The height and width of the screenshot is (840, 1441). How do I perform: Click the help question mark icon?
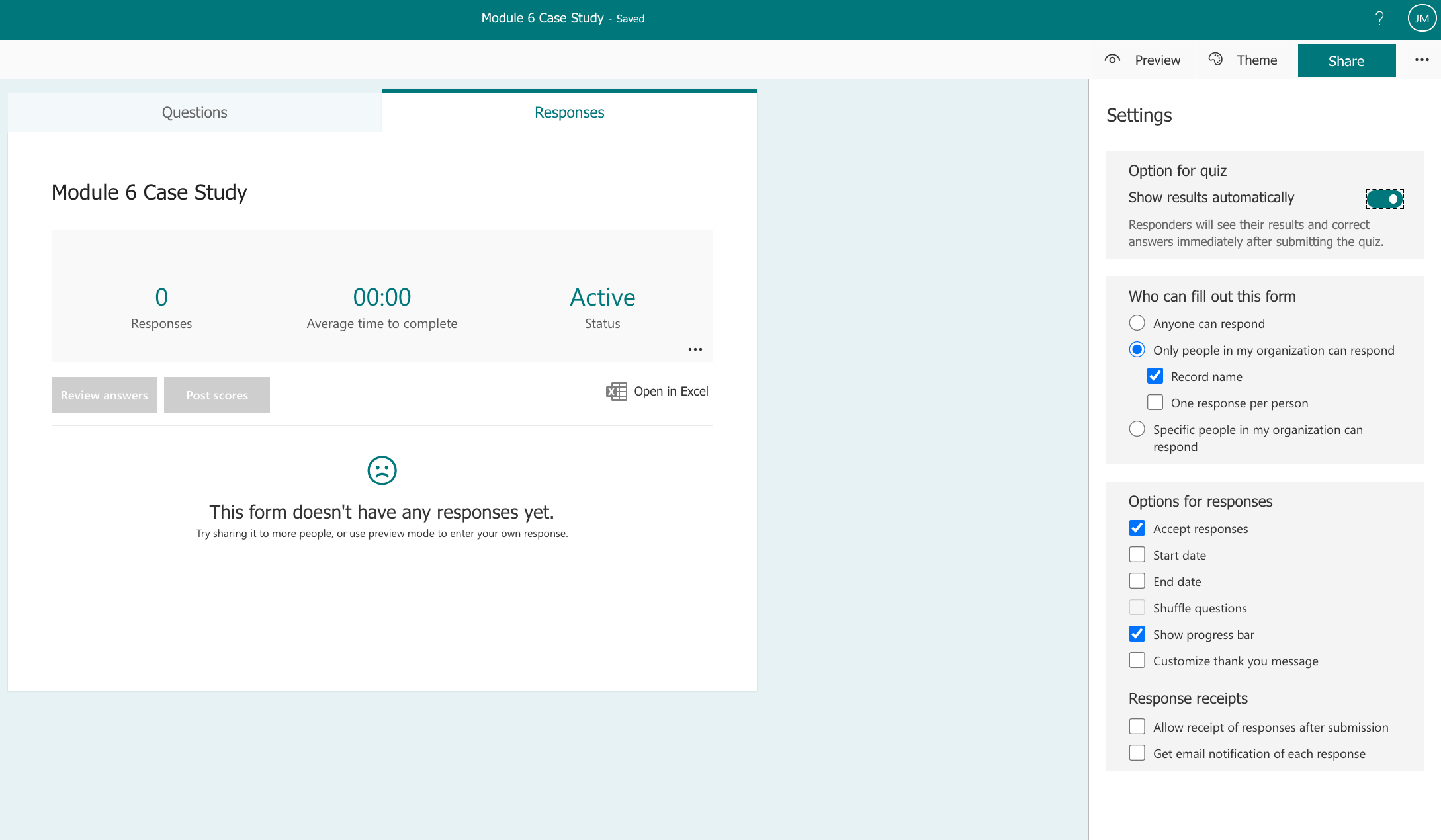pyautogui.click(x=1379, y=19)
